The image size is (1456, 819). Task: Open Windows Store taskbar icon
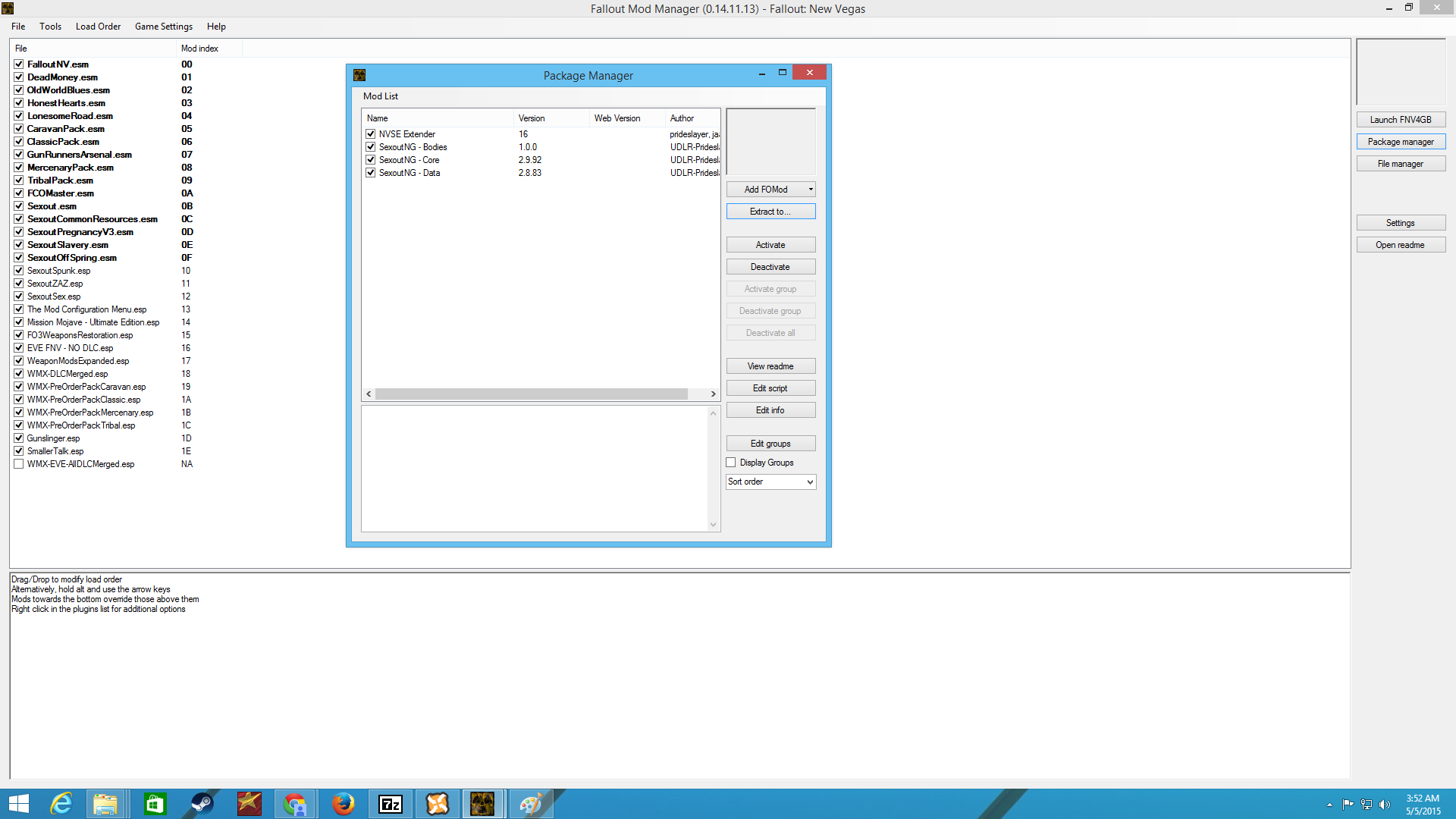(155, 804)
